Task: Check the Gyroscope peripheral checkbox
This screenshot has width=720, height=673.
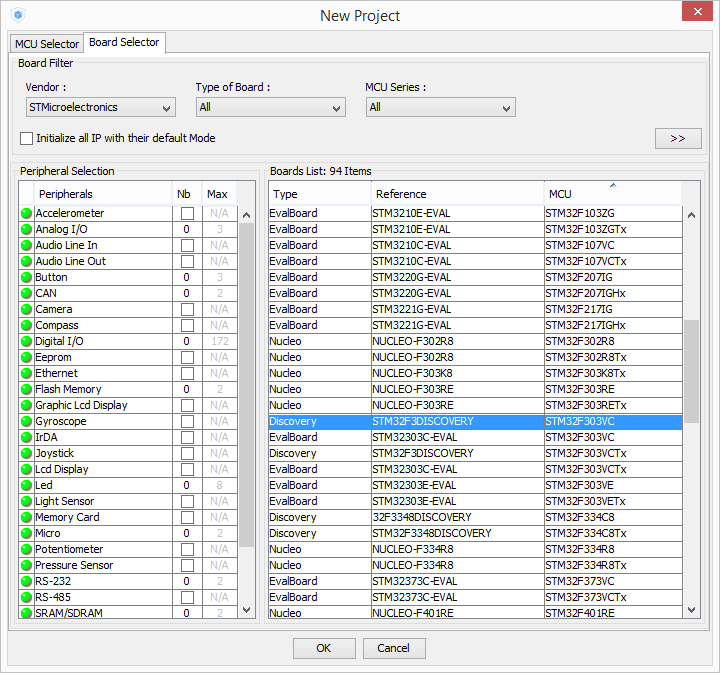Action: pyautogui.click(x=187, y=421)
